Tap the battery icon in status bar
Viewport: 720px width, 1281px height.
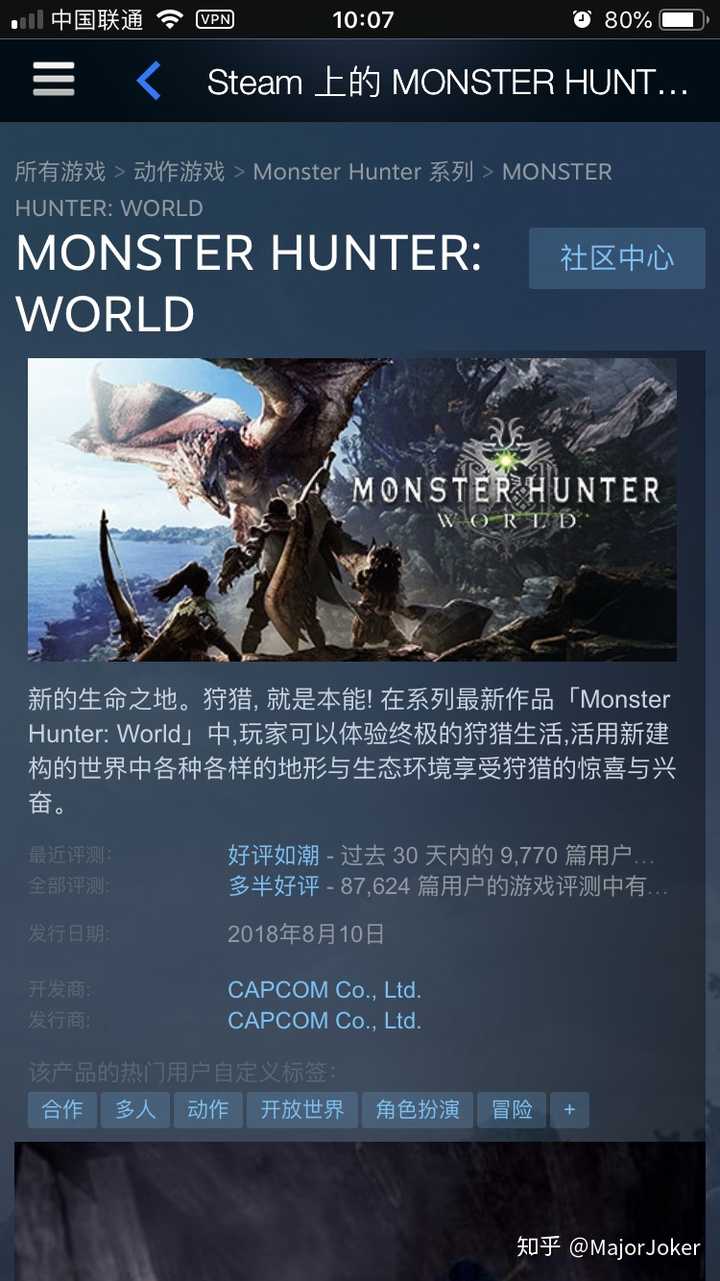(x=685, y=19)
